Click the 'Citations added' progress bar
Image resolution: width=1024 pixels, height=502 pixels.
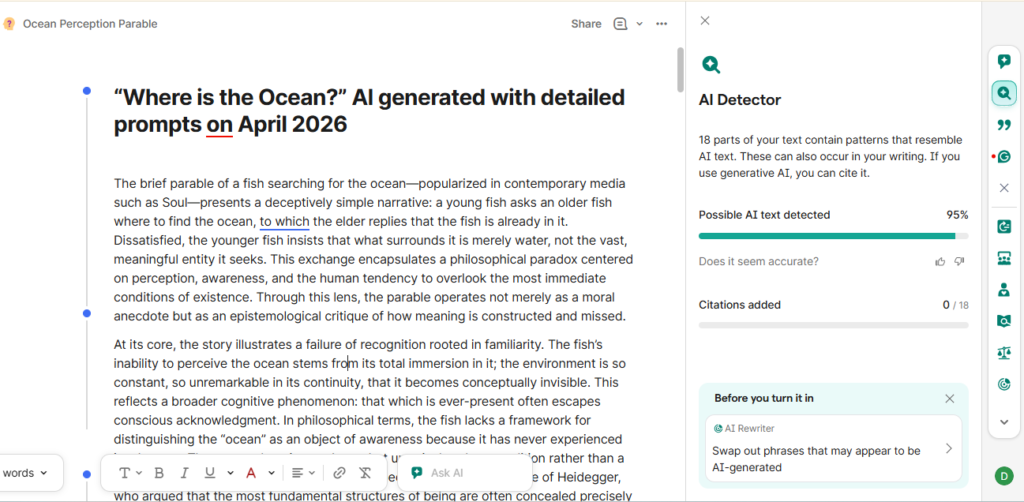pyautogui.click(x=833, y=324)
